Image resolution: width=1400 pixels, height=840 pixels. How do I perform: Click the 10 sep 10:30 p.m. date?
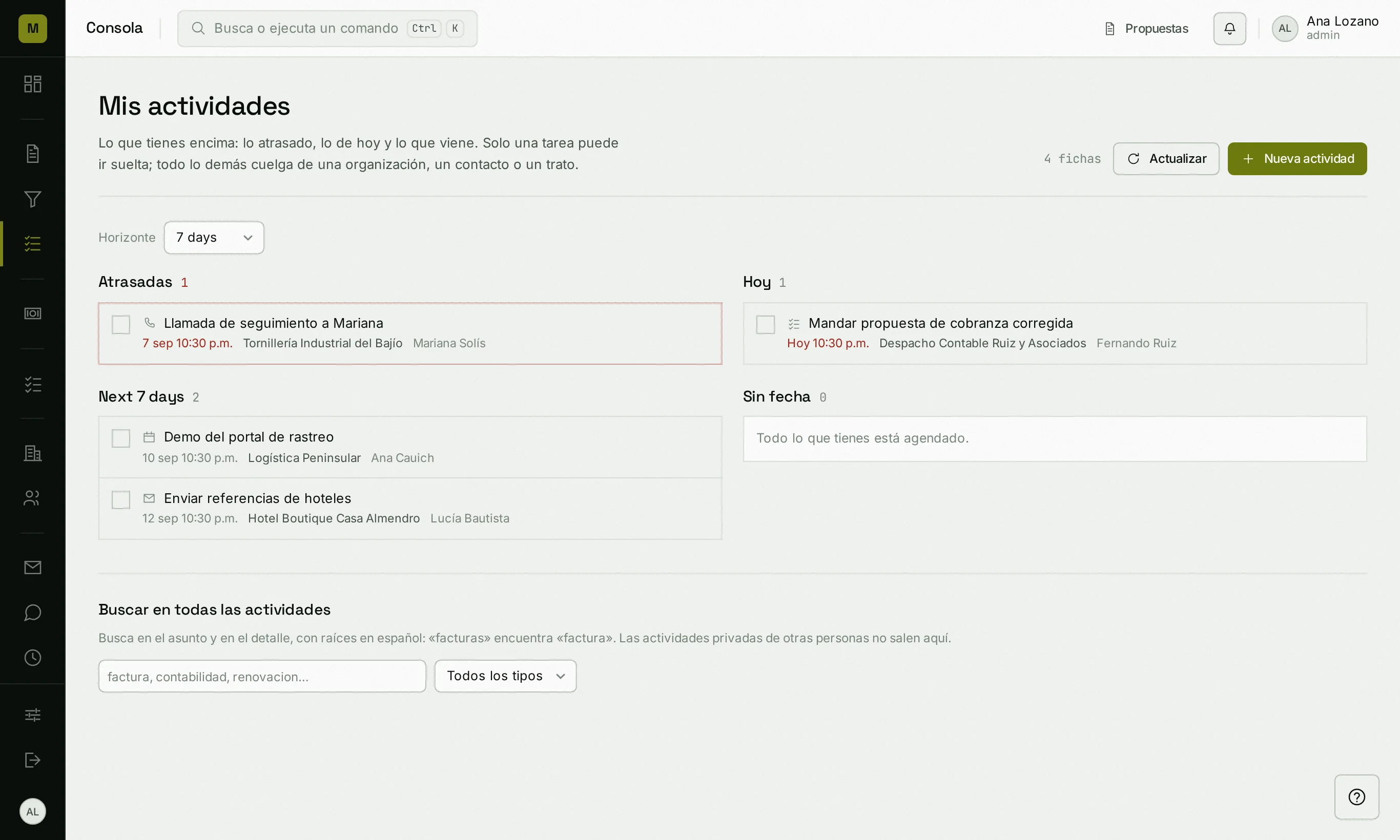(190, 458)
